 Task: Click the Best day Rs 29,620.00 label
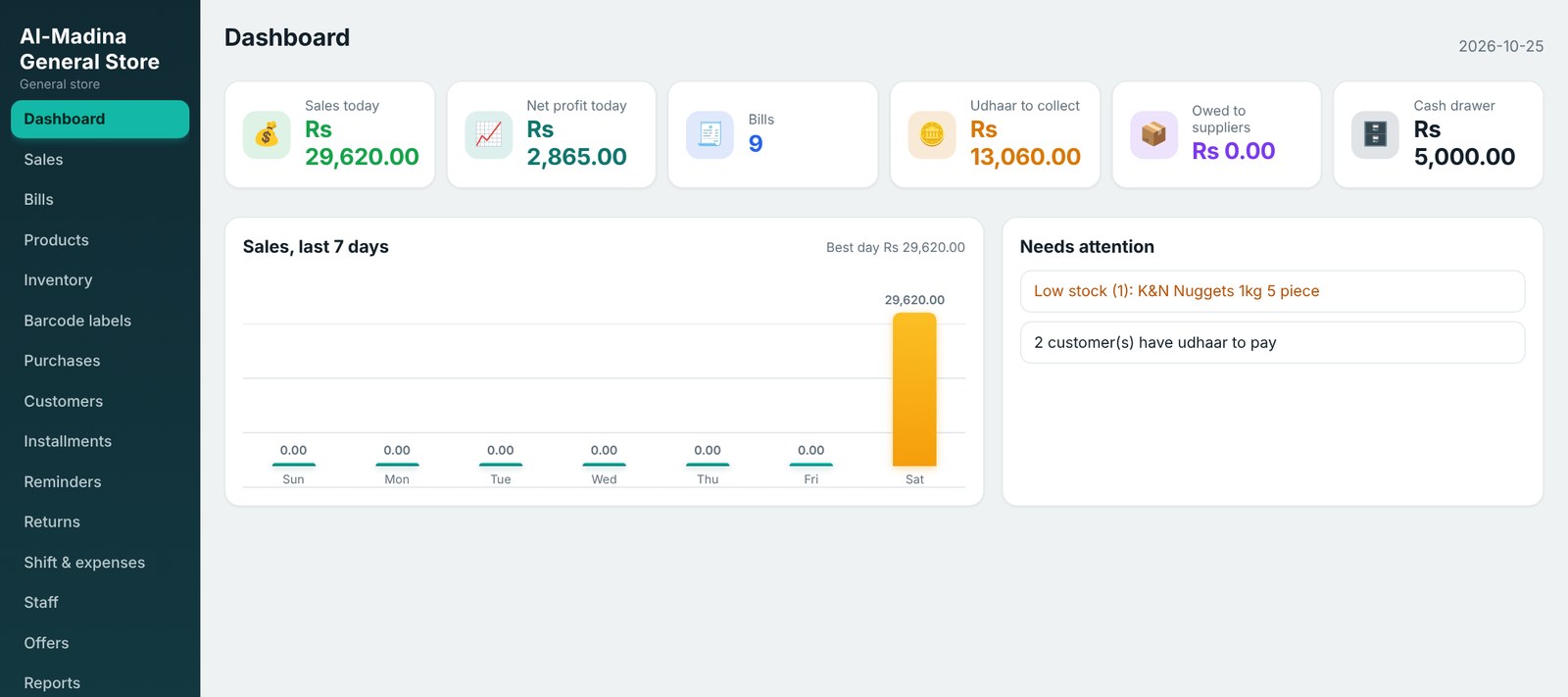pos(896,247)
